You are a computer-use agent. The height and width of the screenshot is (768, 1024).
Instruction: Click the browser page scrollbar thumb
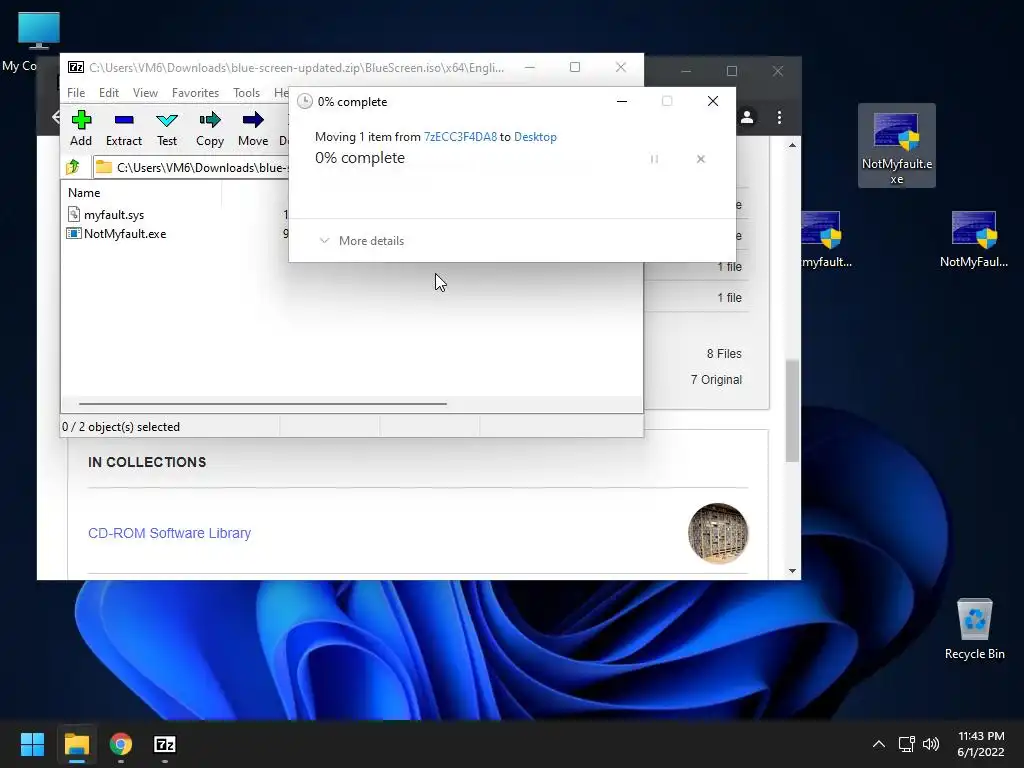pyautogui.click(x=792, y=410)
